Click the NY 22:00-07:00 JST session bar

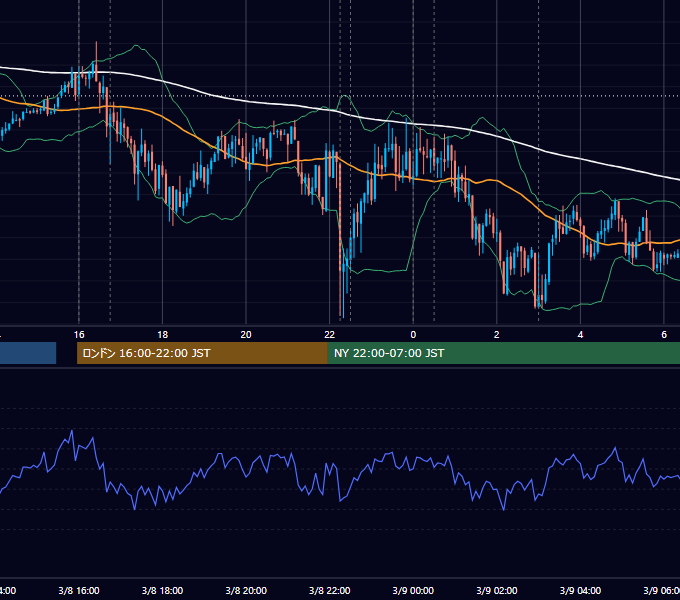pos(503,353)
